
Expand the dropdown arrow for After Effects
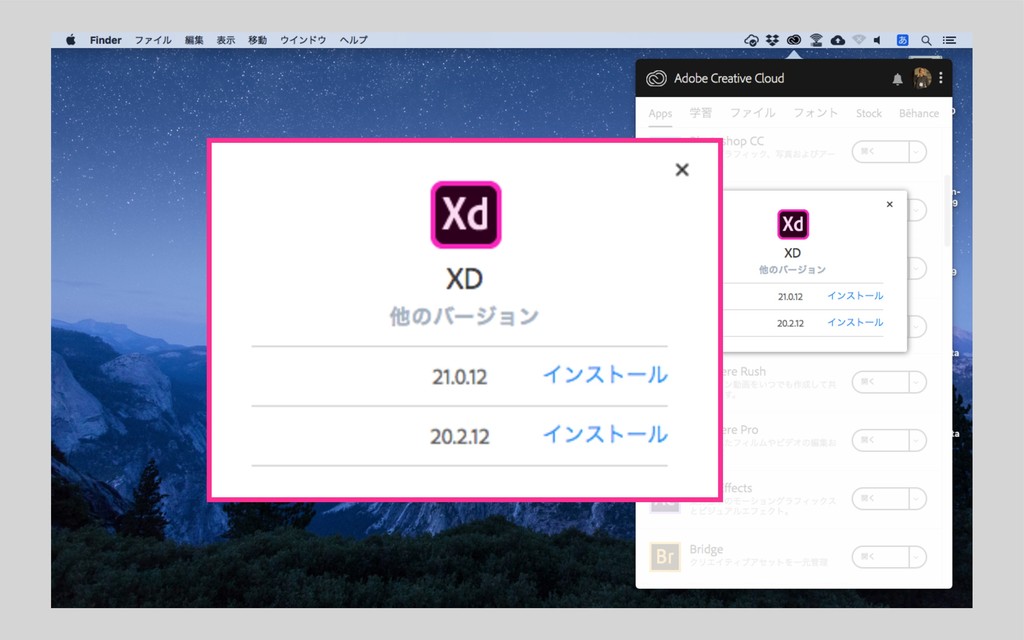click(918, 499)
